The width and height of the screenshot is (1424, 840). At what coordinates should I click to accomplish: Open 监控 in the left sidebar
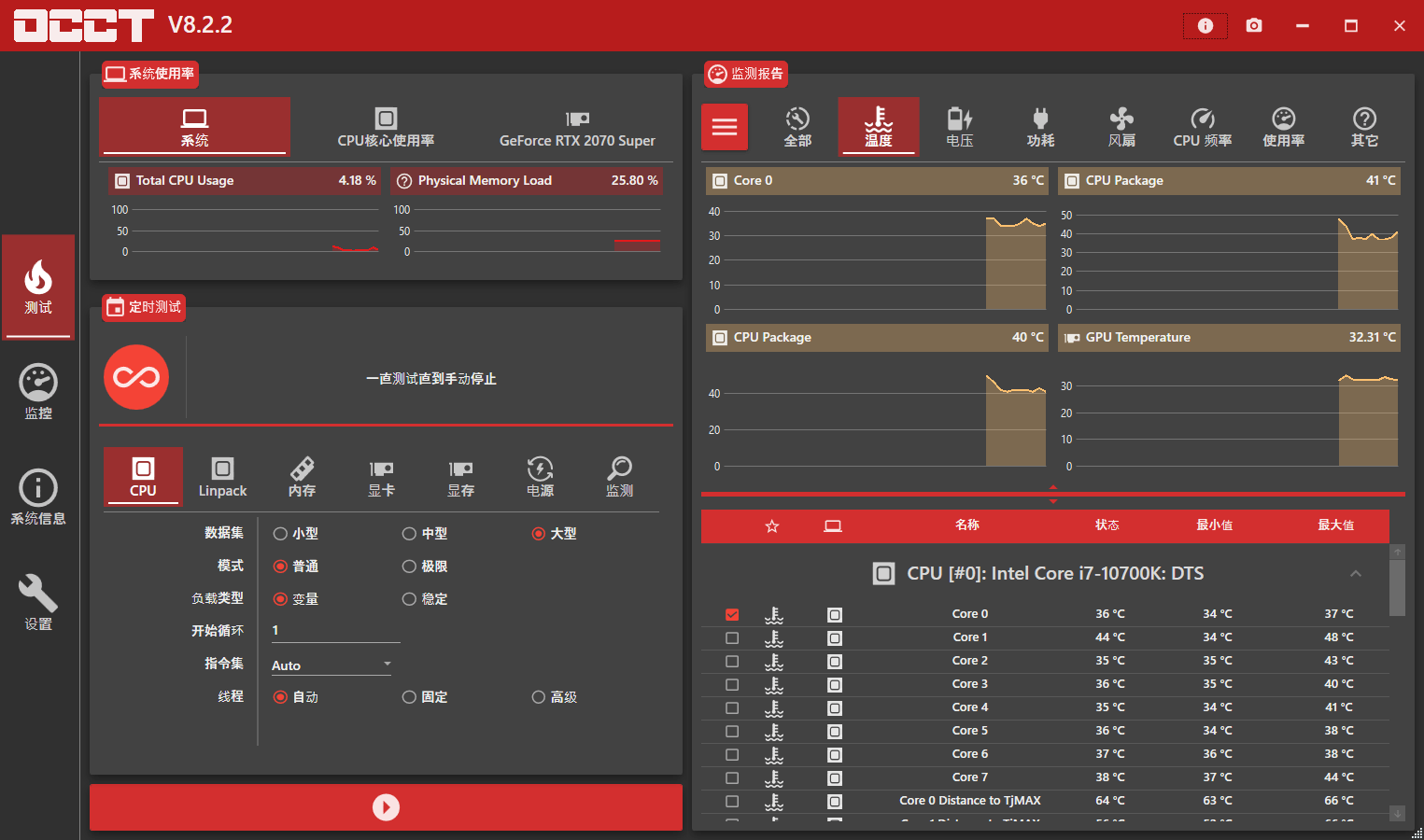[x=37, y=392]
